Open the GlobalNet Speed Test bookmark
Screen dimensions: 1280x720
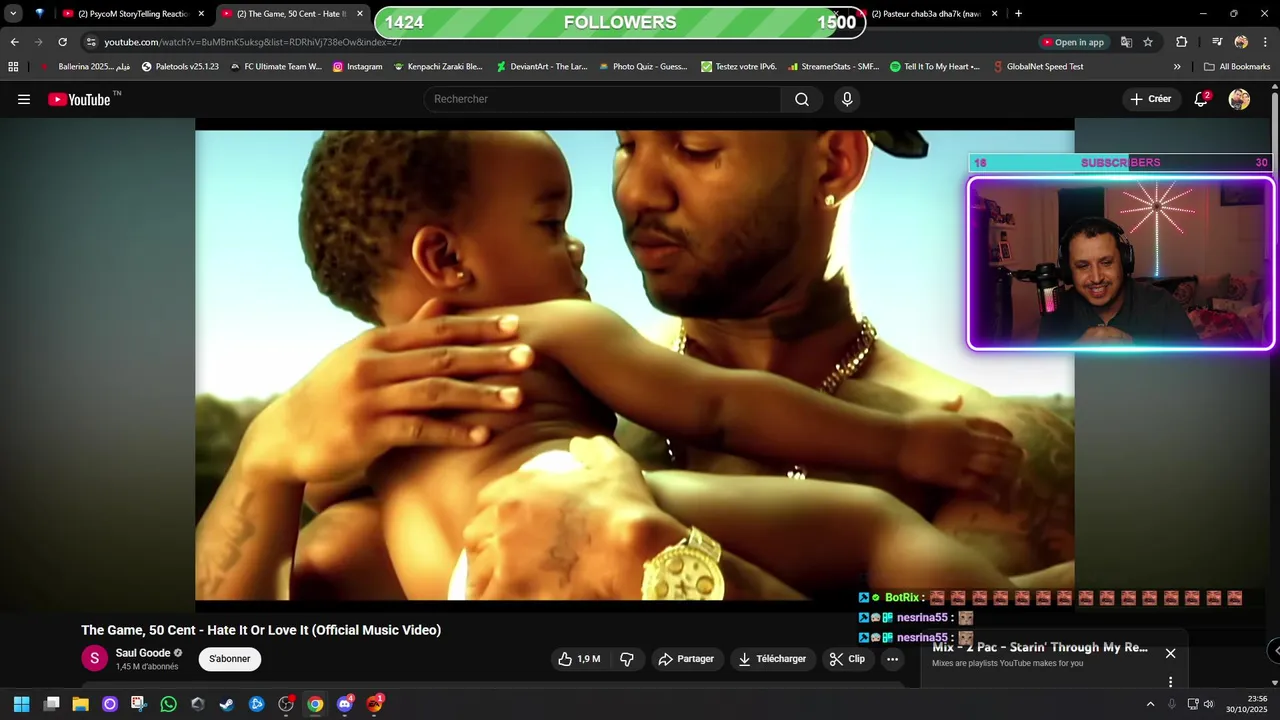pos(1038,67)
